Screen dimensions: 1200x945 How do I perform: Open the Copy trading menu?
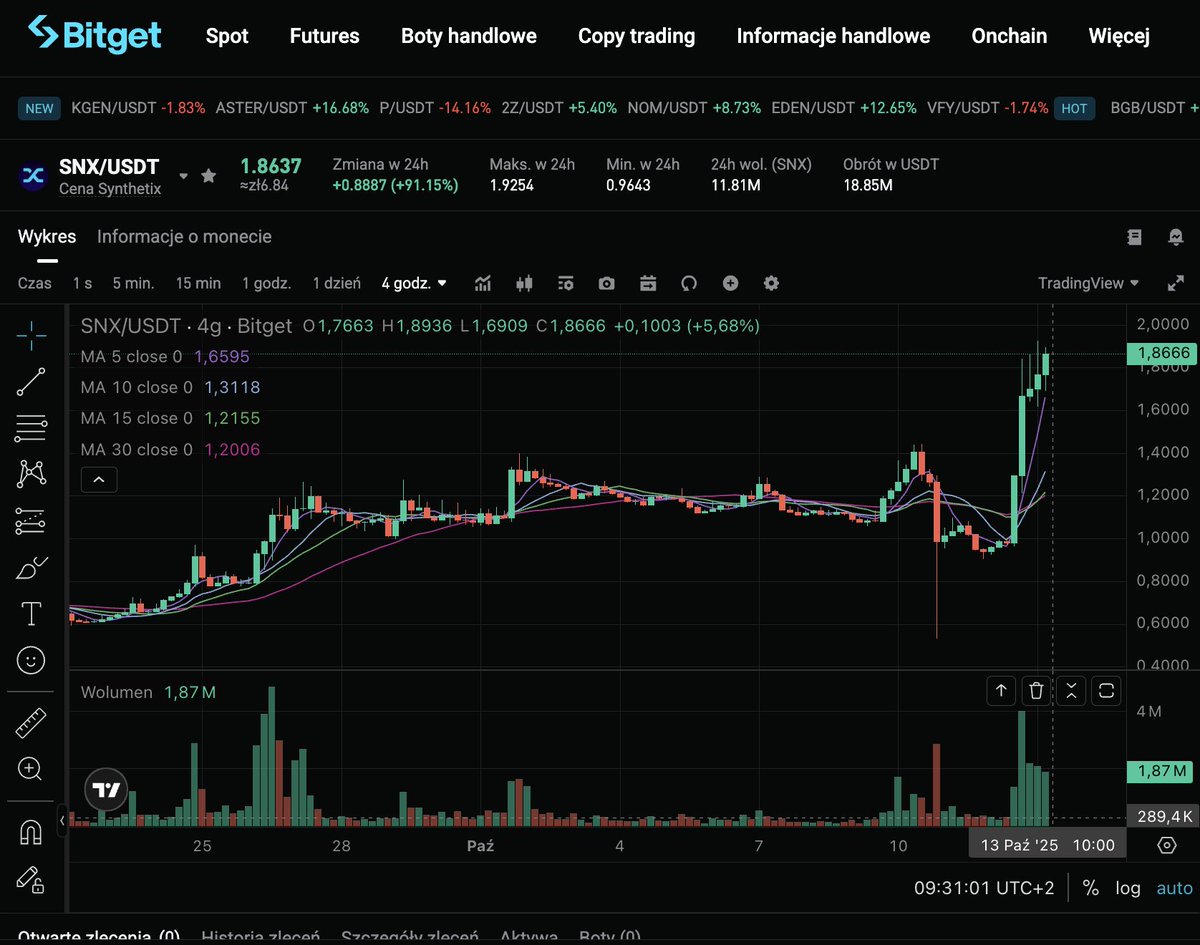pyautogui.click(x=637, y=36)
